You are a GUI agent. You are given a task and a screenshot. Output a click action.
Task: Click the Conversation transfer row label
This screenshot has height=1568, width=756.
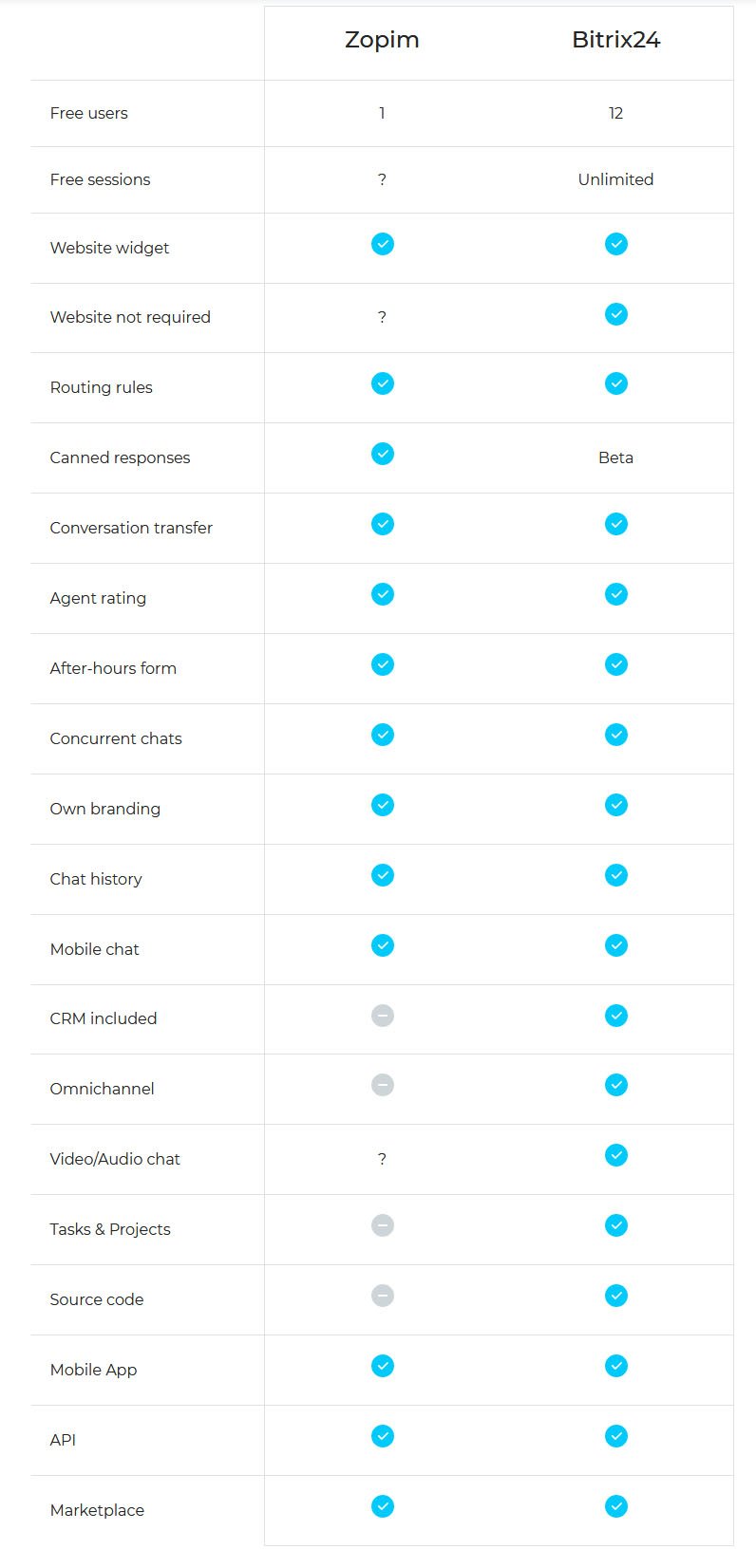131,528
